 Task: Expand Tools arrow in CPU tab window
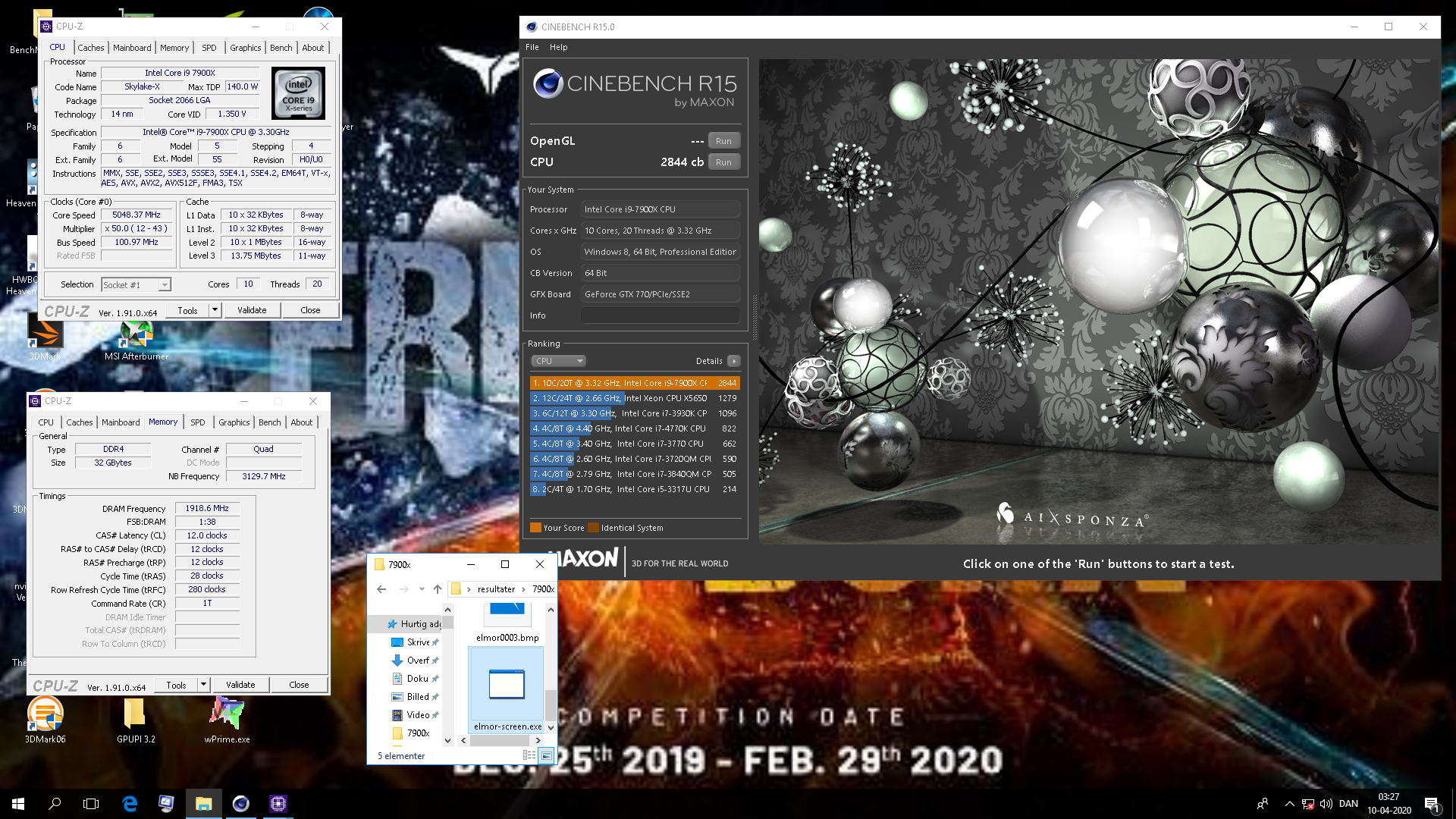coord(215,310)
